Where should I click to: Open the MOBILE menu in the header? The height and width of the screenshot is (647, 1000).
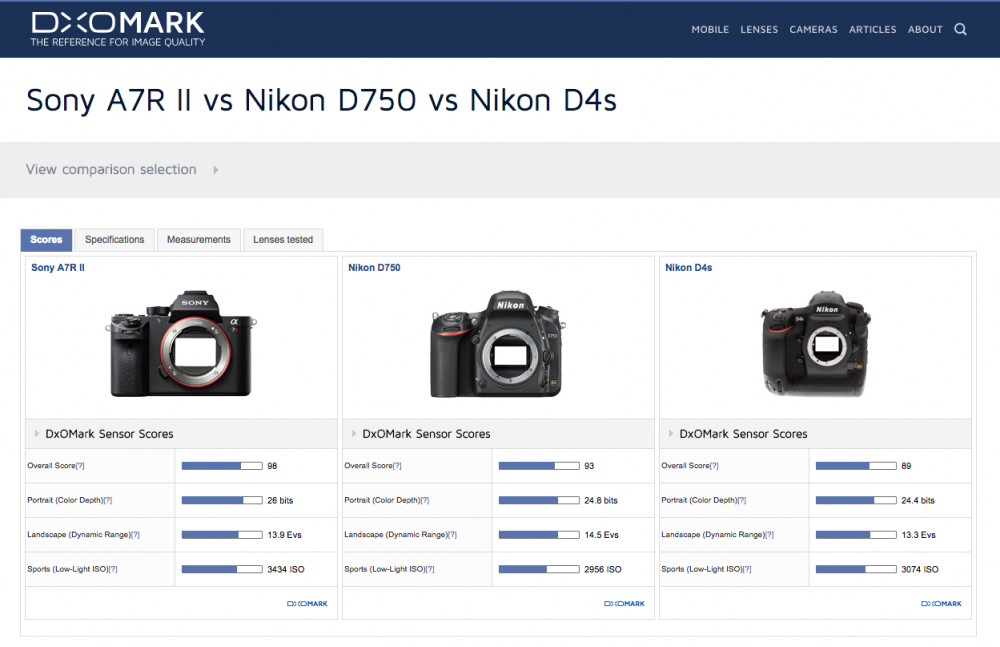point(710,29)
